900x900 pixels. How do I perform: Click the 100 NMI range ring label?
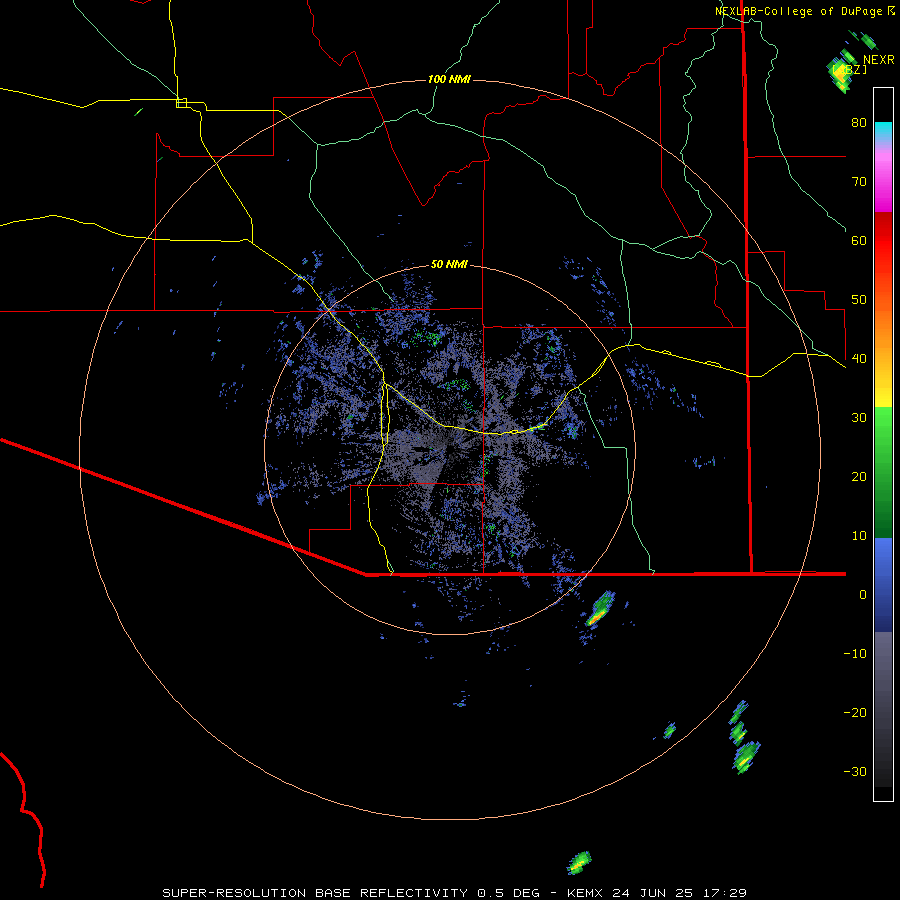click(449, 79)
